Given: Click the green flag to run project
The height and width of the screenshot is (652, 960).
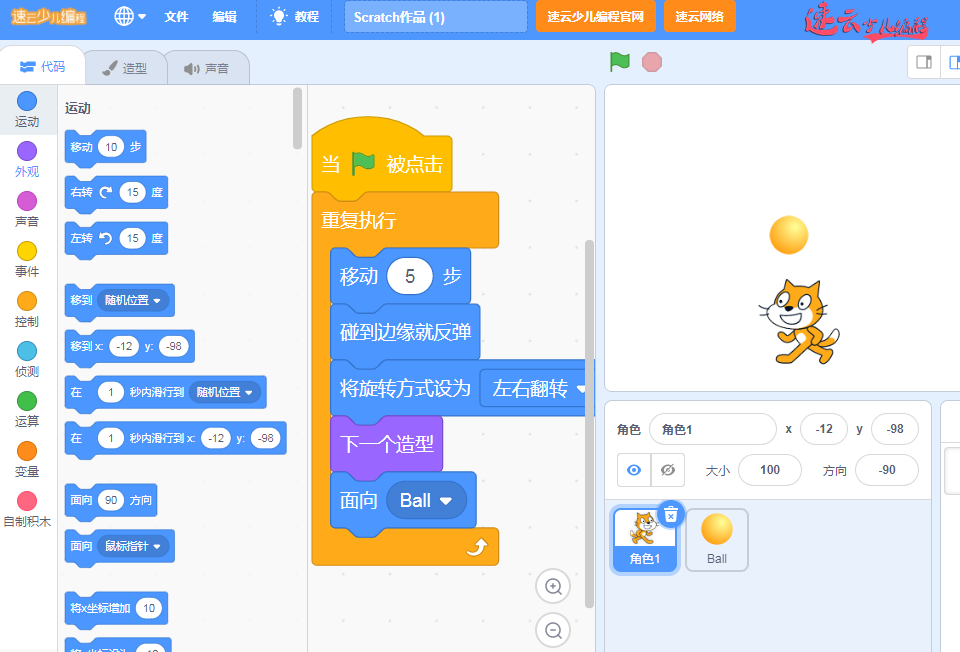Looking at the screenshot, I should click(x=619, y=61).
